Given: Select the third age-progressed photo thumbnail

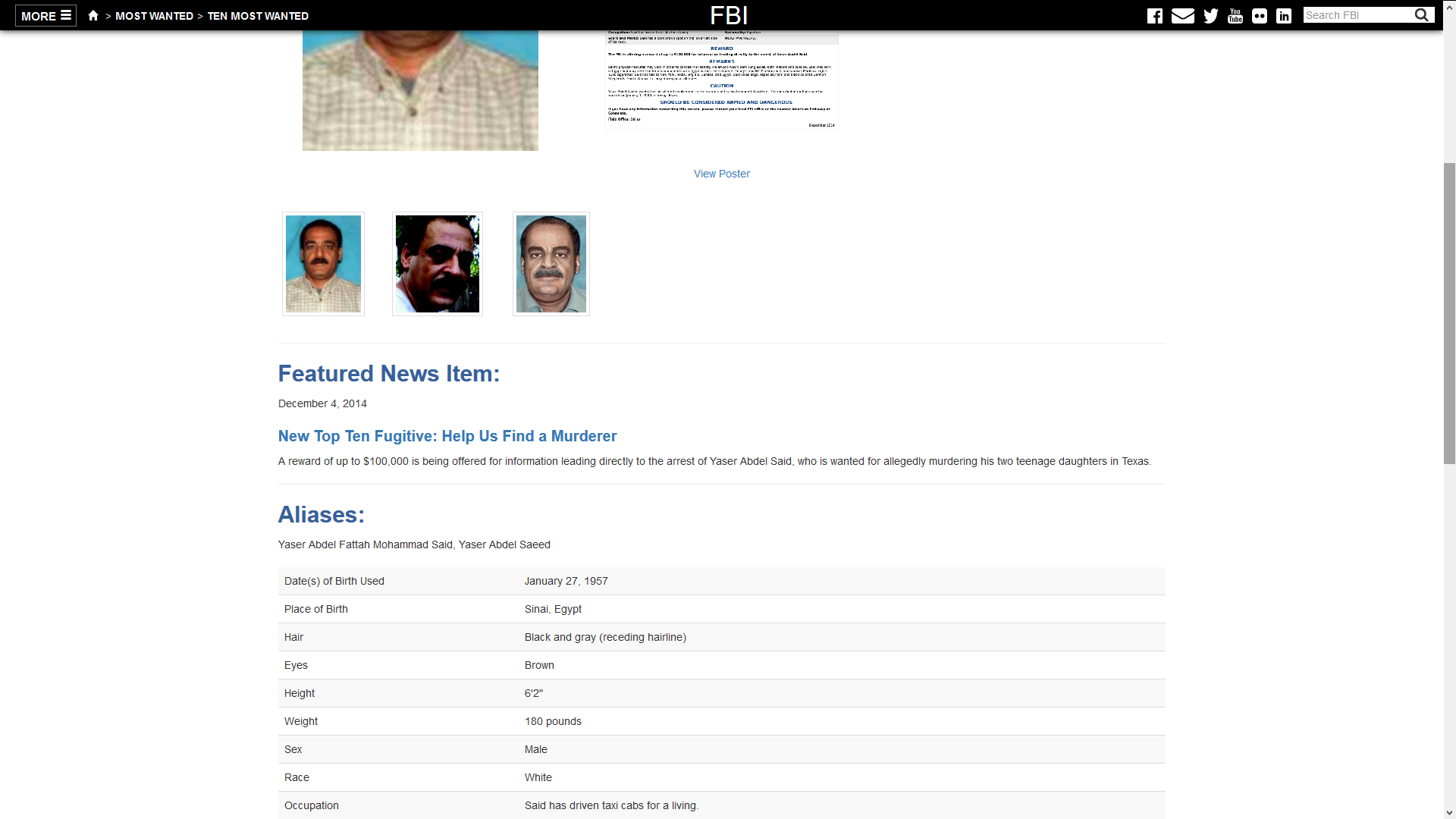Looking at the screenshot, I should point(551,264).
